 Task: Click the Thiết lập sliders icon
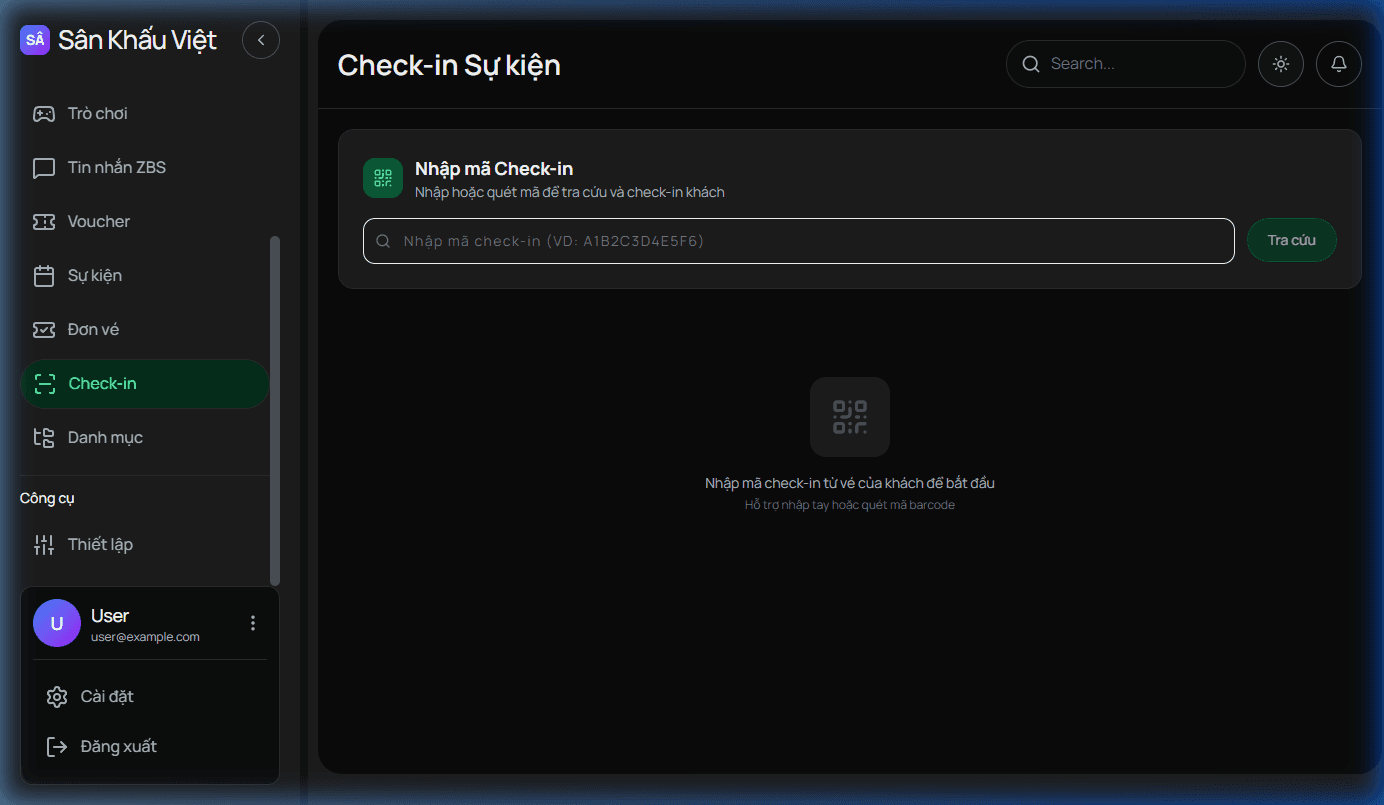tap(43, 544)
